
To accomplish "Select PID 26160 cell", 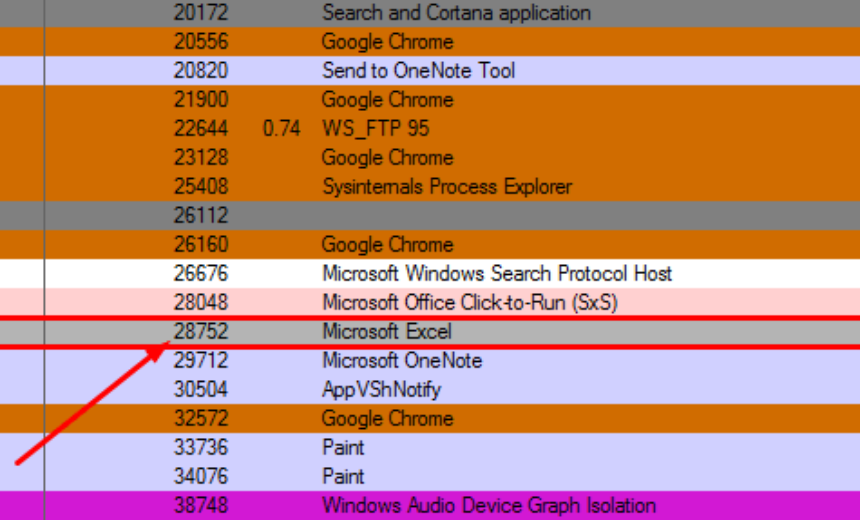I will (201, 245).
